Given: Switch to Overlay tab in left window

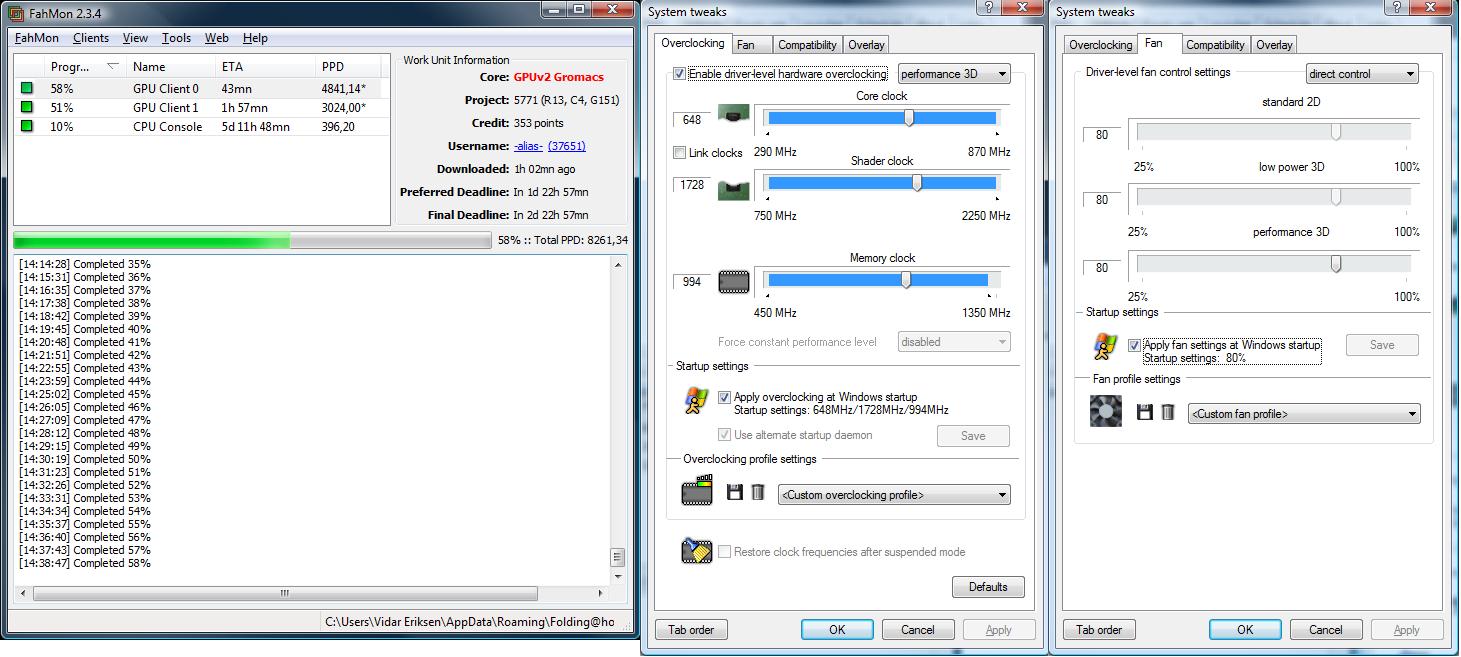Looking at the screenshot, I should click(866, 45).
